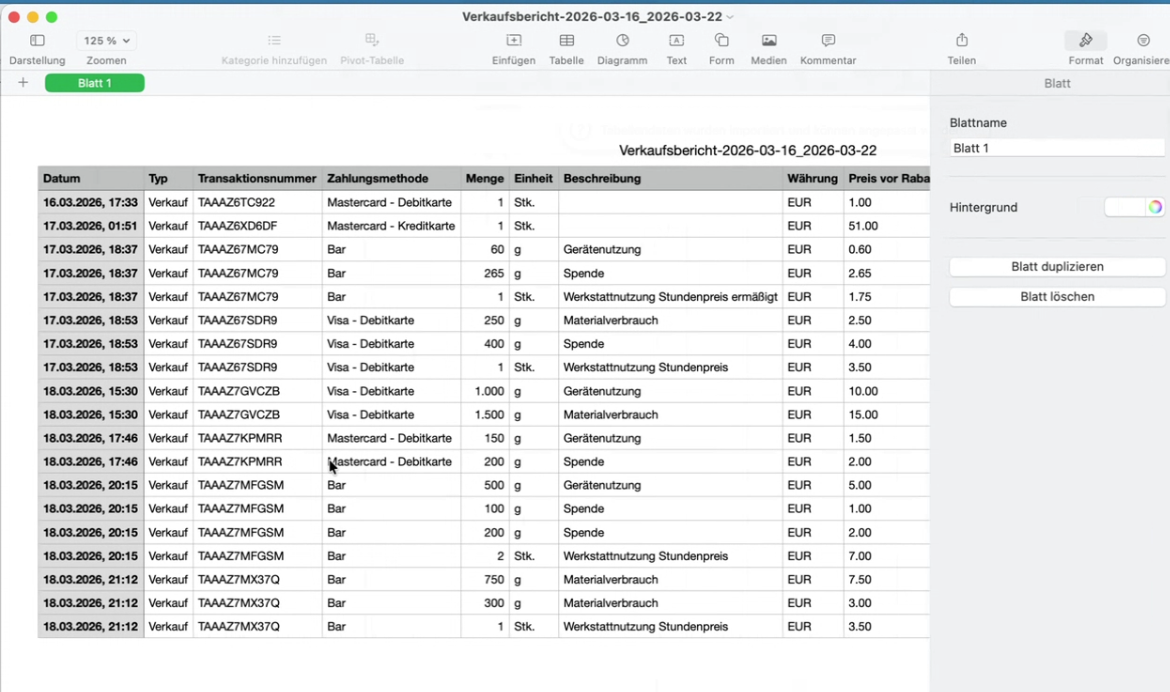Select the Transaktionsnummer column header

click(257, 178)
